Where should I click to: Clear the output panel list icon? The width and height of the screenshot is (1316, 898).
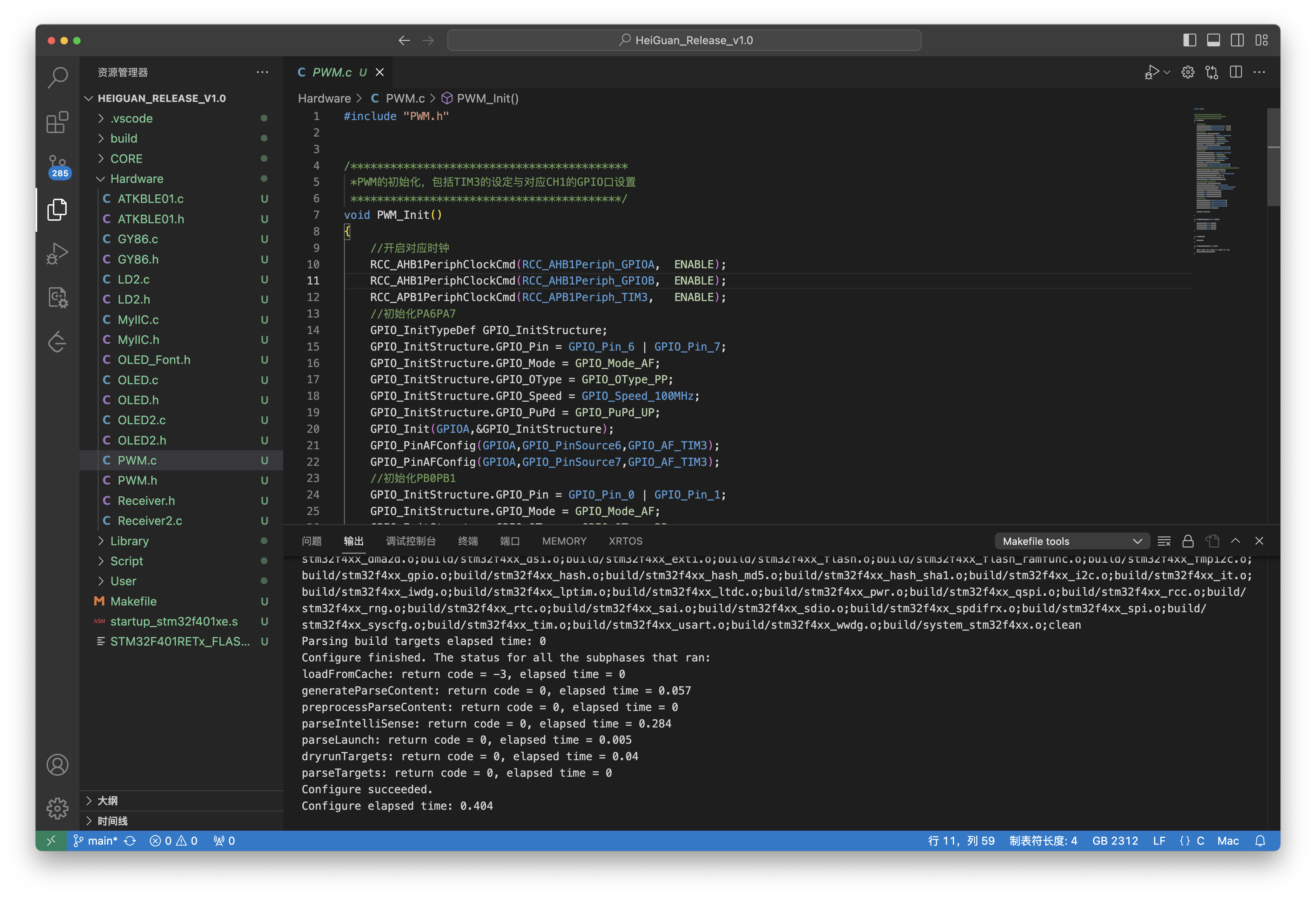pos(1164,541)
